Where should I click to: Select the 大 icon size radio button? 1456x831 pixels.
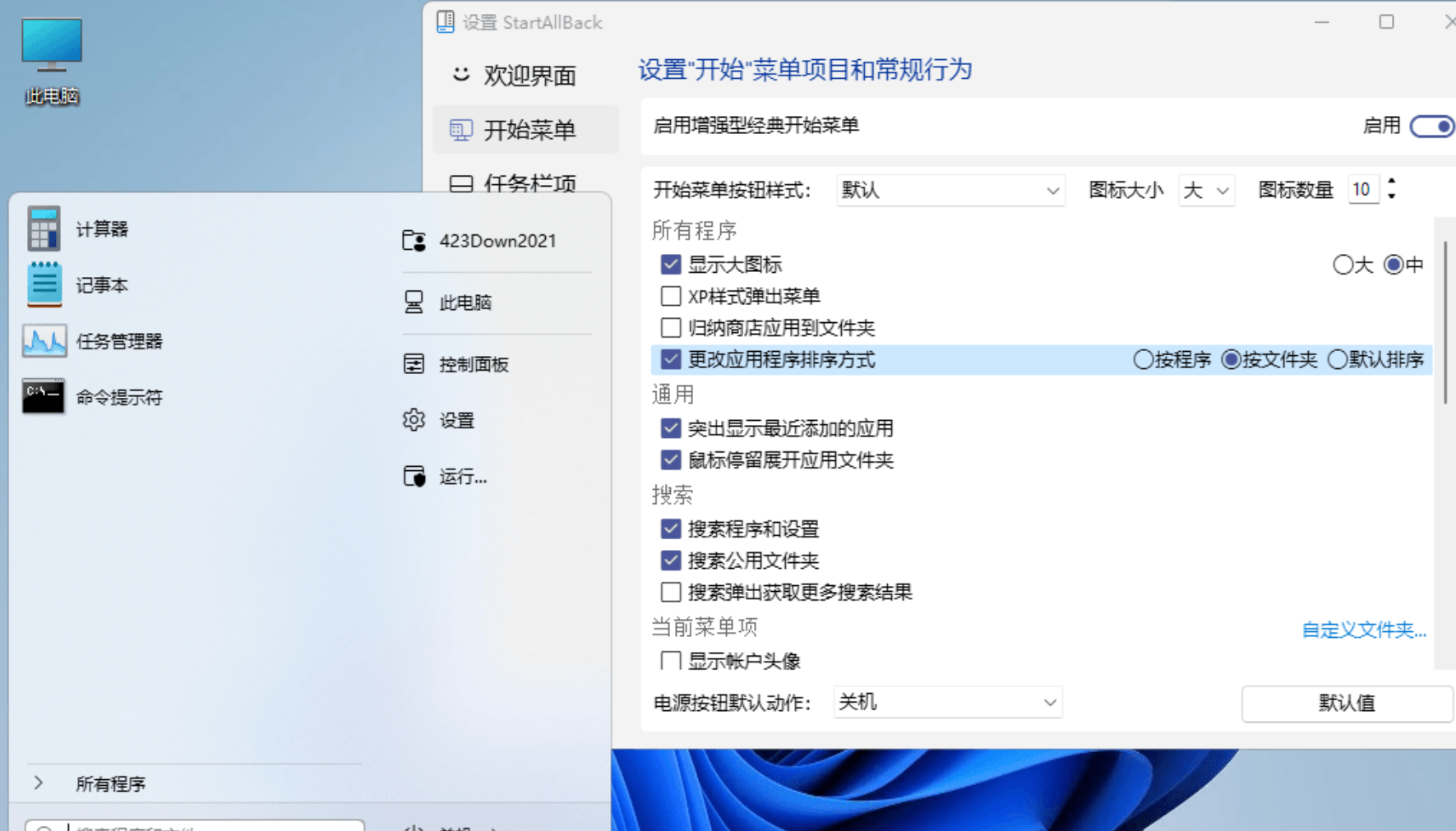coord(1343,265)
